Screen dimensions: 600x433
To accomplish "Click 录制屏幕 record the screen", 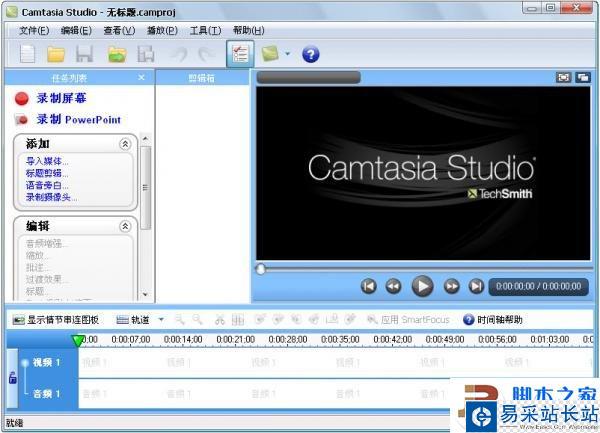I will 61,98.
